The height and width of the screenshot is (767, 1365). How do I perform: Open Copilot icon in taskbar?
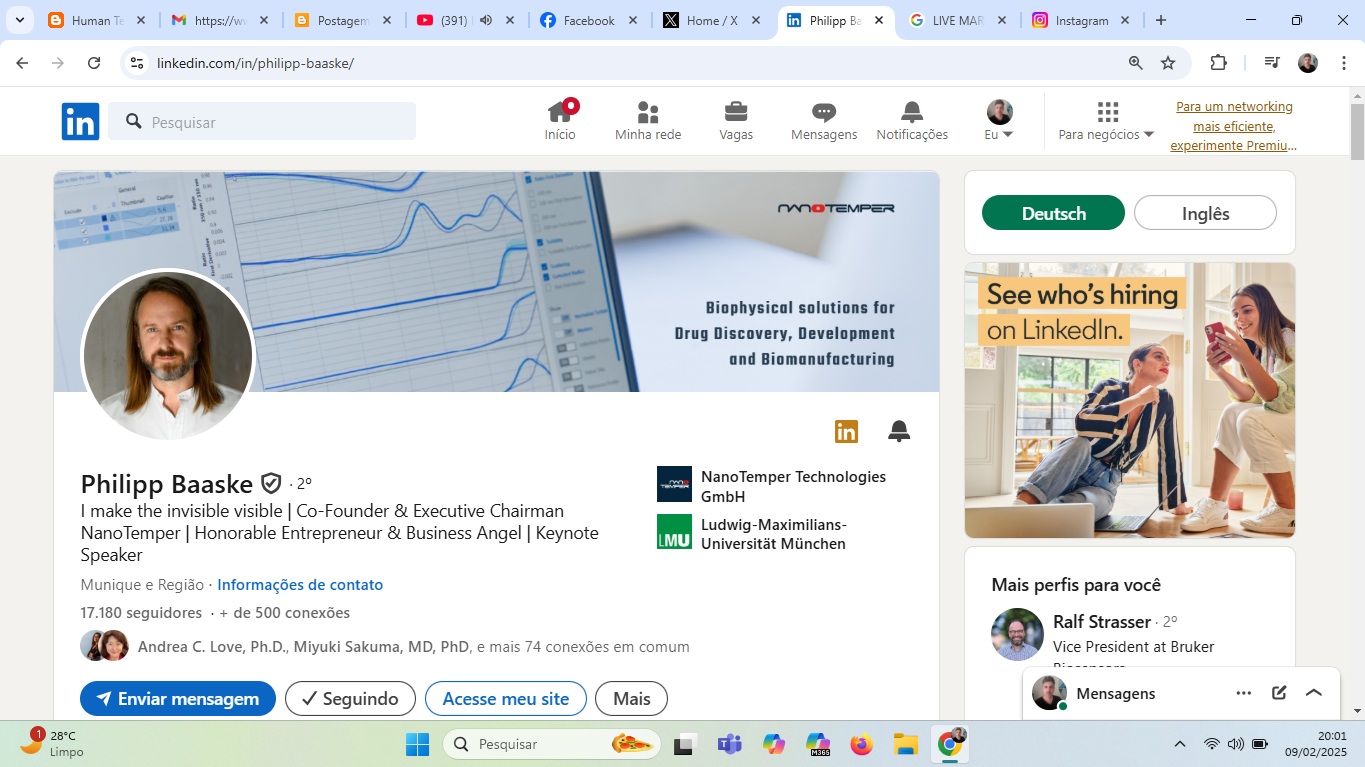click(773, 744)
